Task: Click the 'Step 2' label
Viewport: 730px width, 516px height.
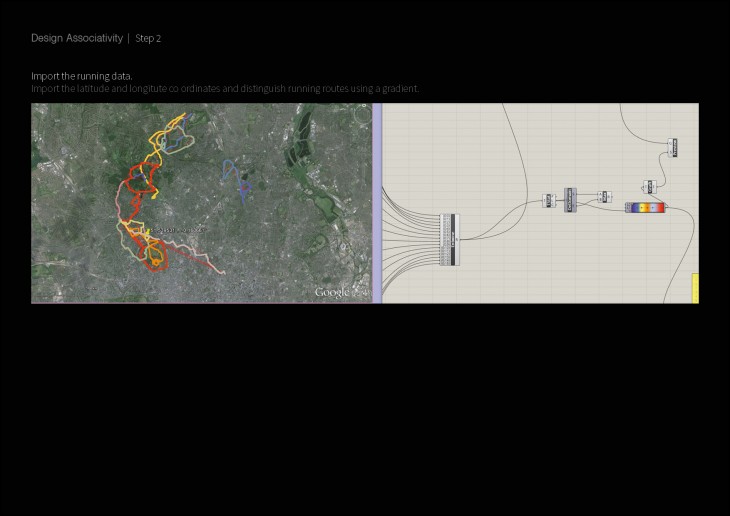Action: pos(148,38)
